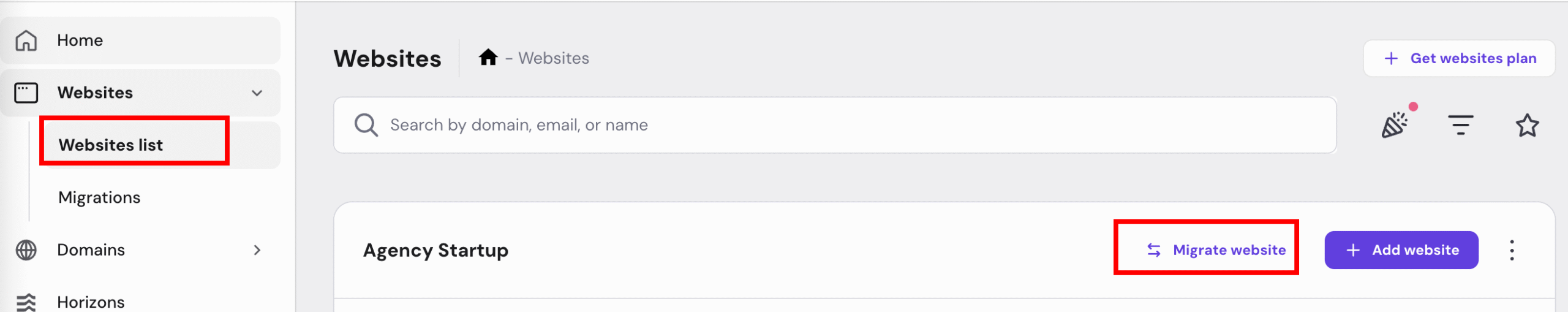The image size is (1568, 312).
Task: Open the three-dot menu for Agency Startup
Action: (1512, 250)
